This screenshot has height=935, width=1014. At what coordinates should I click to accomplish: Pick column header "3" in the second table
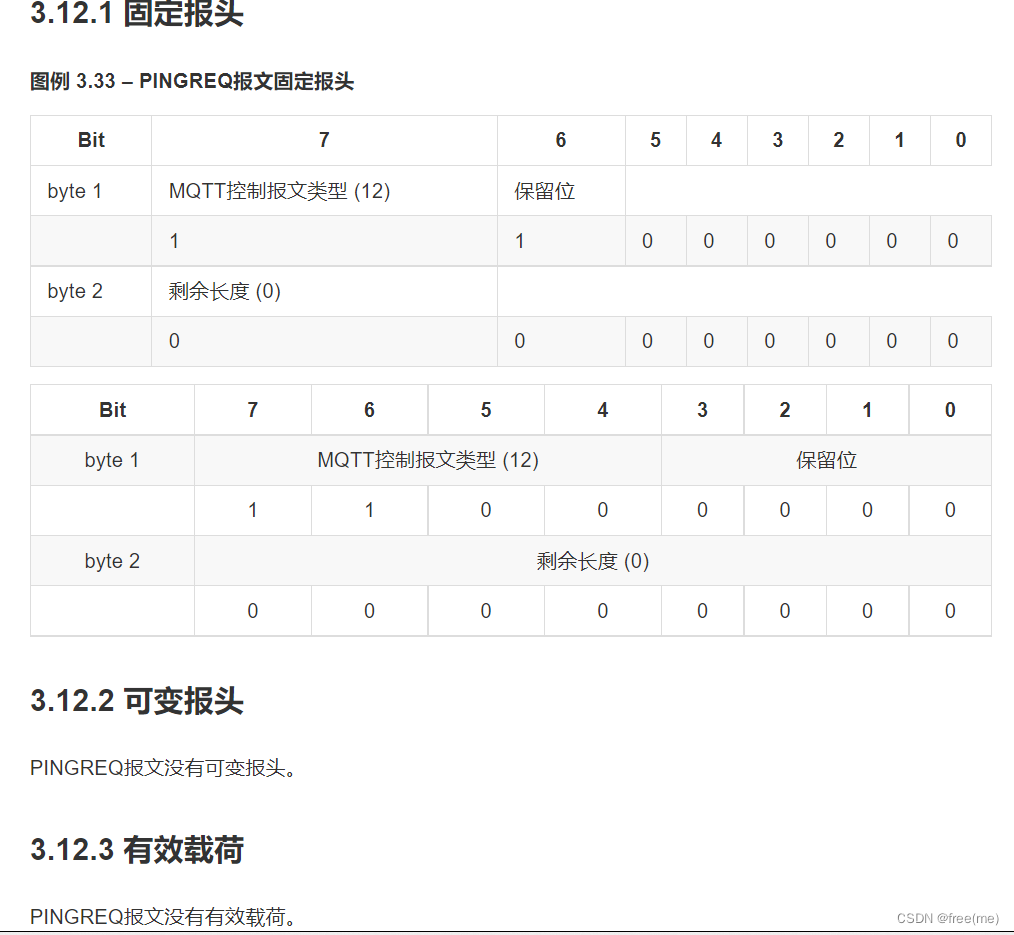702,410
